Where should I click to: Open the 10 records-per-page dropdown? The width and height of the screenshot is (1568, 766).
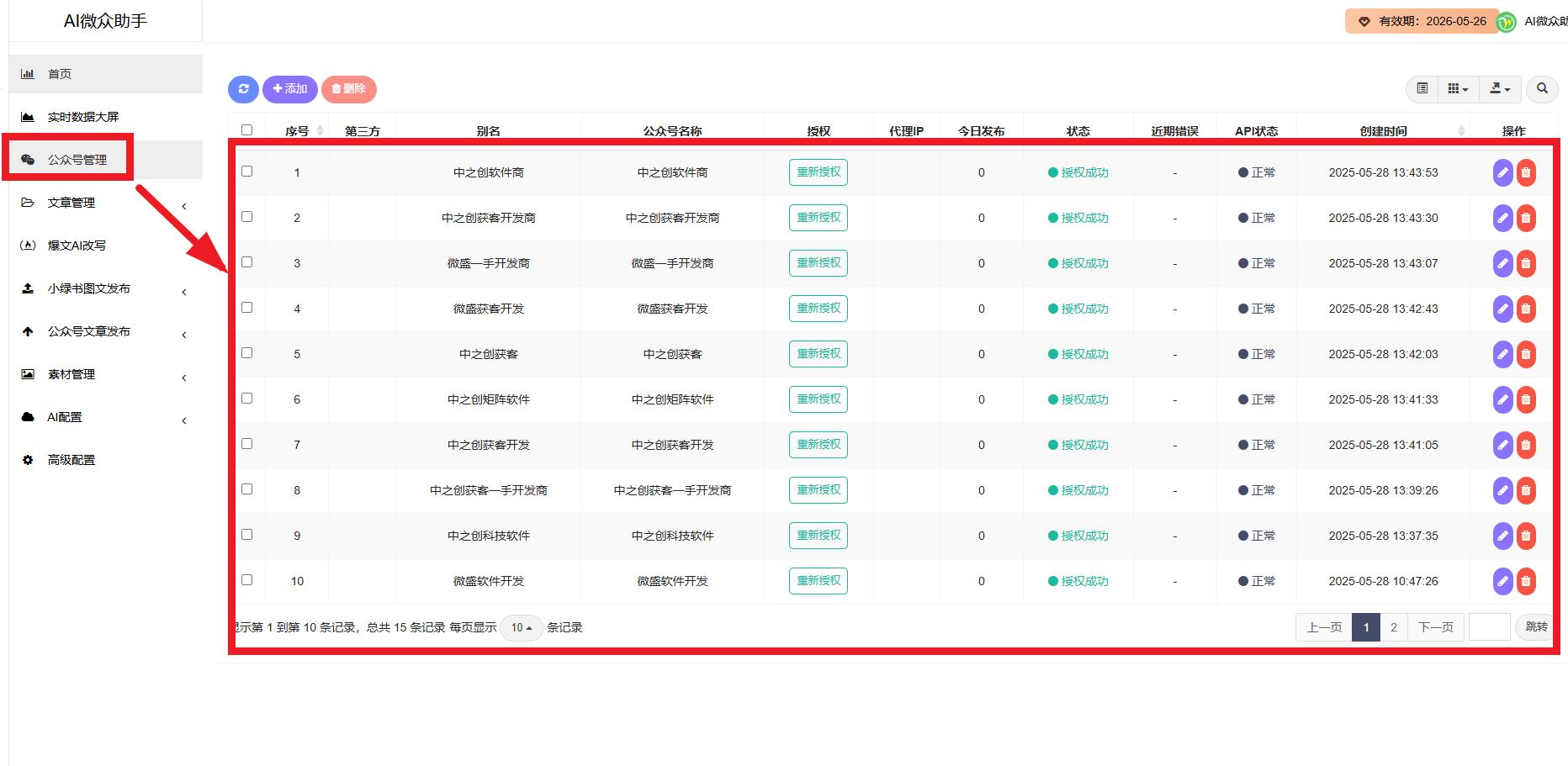pos(522,627)
